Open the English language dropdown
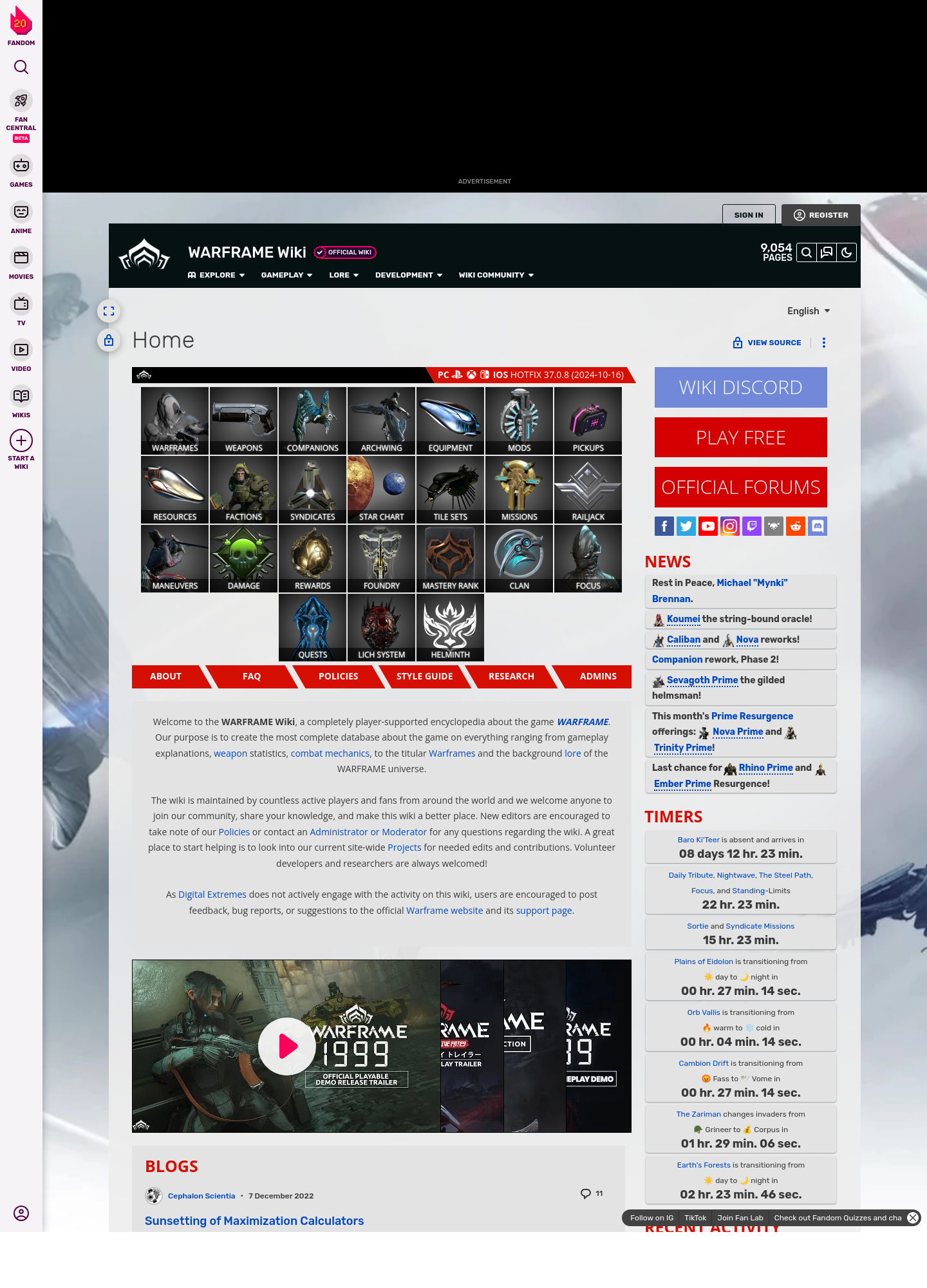The width and height of the screenshot is (927, 1288). pos(809,311)
